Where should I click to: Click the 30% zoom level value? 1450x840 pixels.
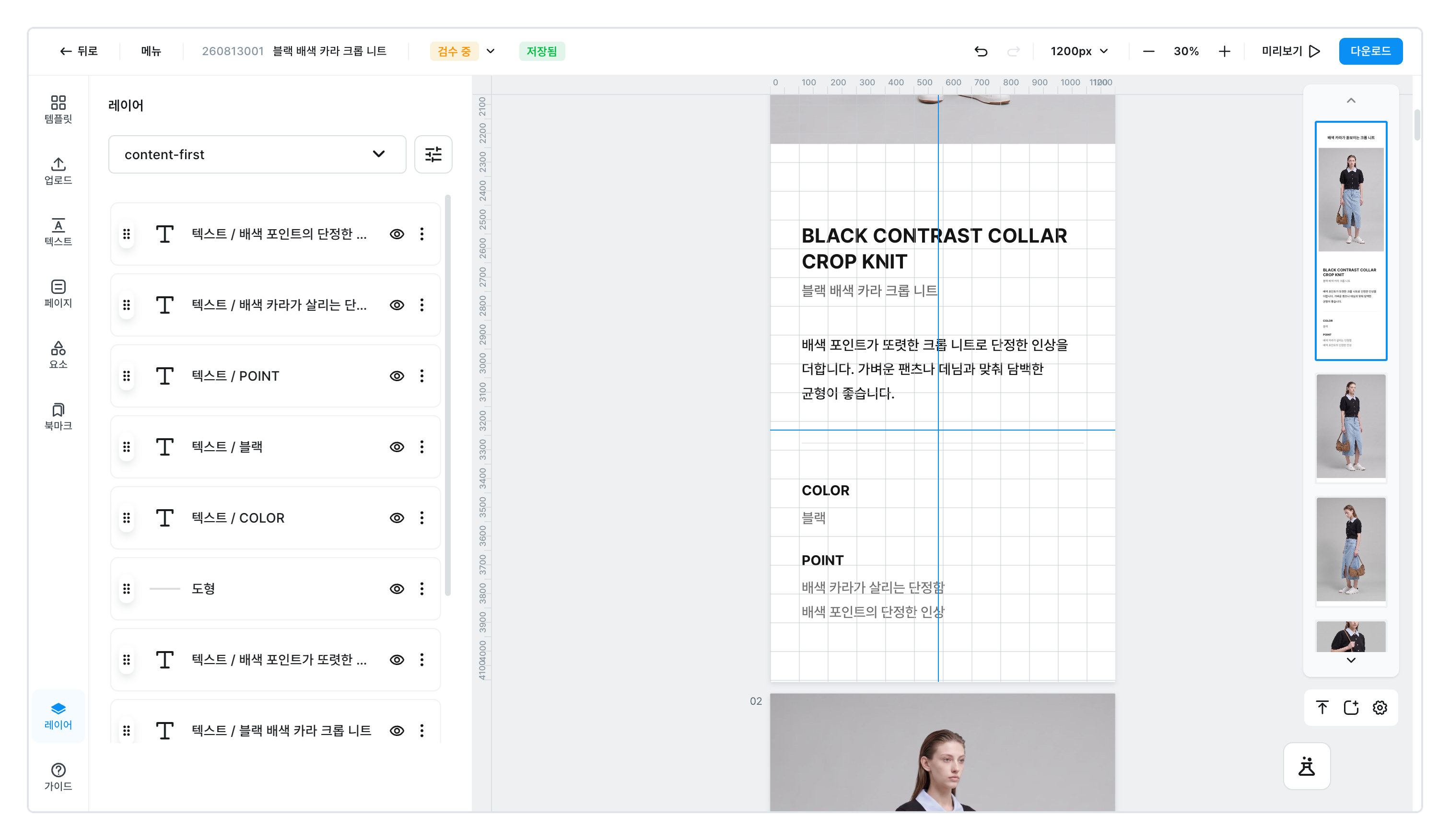pyautogui.click(x=1186, y=51)
